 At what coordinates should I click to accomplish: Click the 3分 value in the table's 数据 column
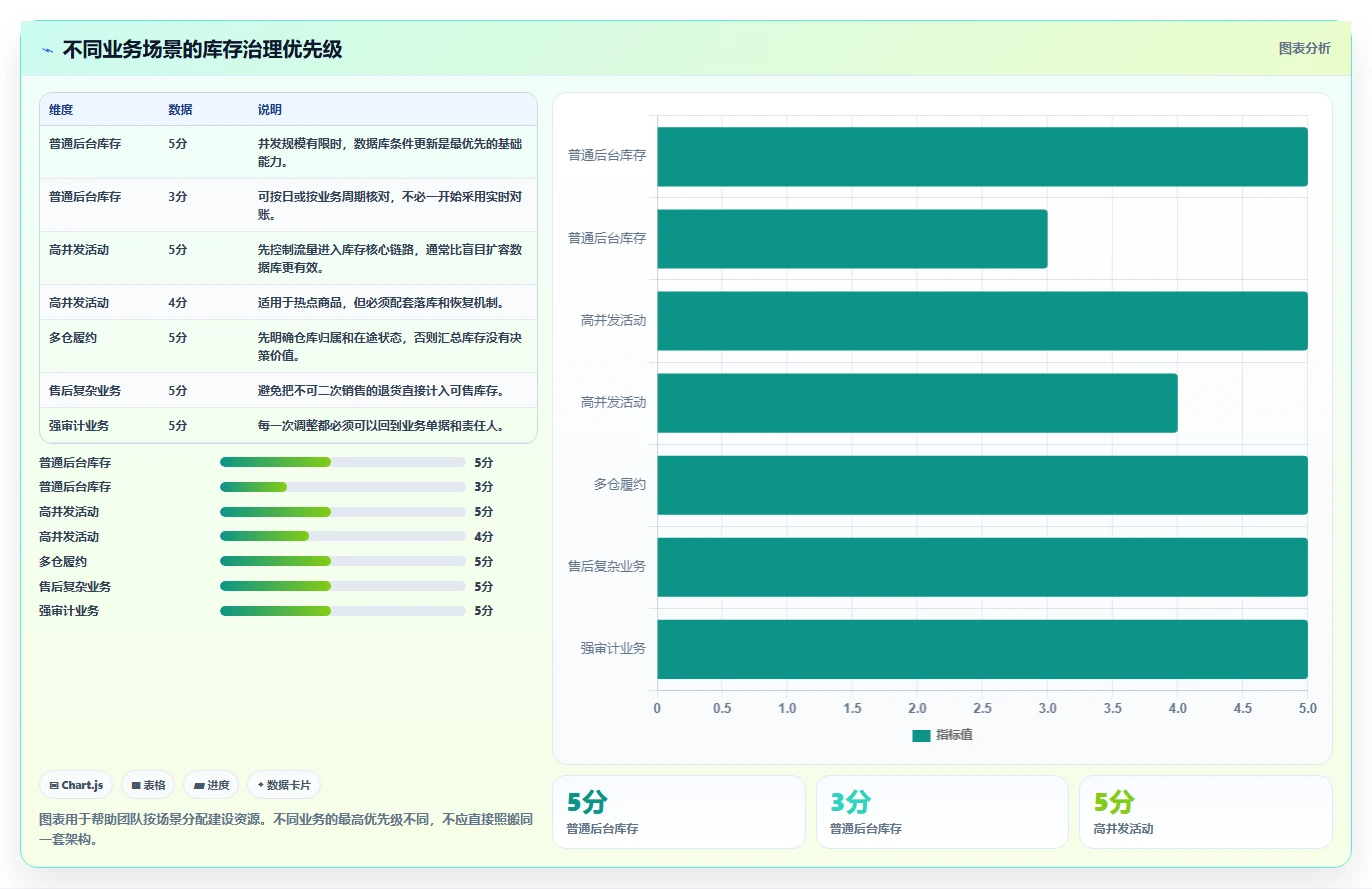pyautogui.click(x=178, y=197)
